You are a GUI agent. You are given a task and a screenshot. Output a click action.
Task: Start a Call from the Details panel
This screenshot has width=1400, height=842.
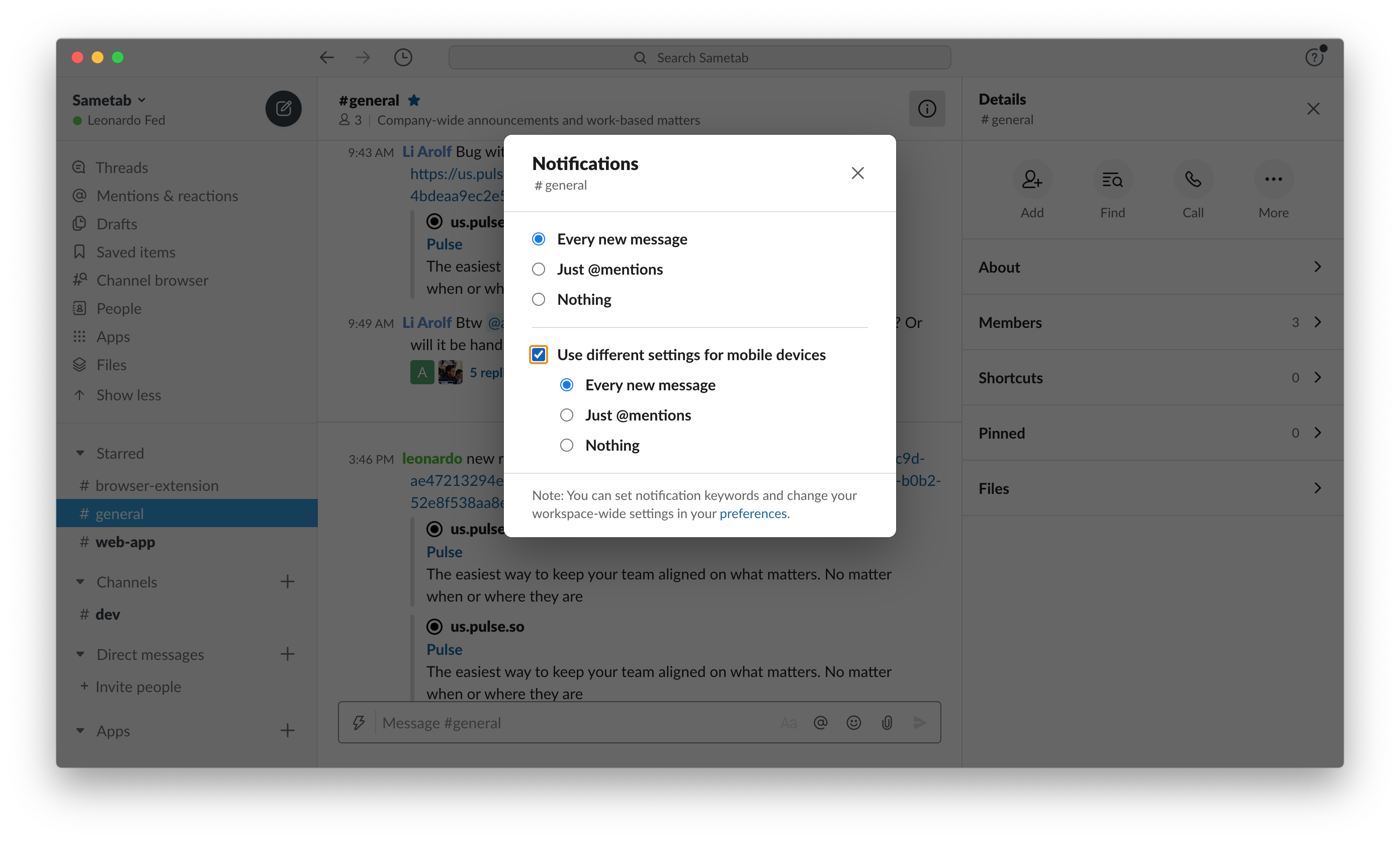coord(1192,180)
